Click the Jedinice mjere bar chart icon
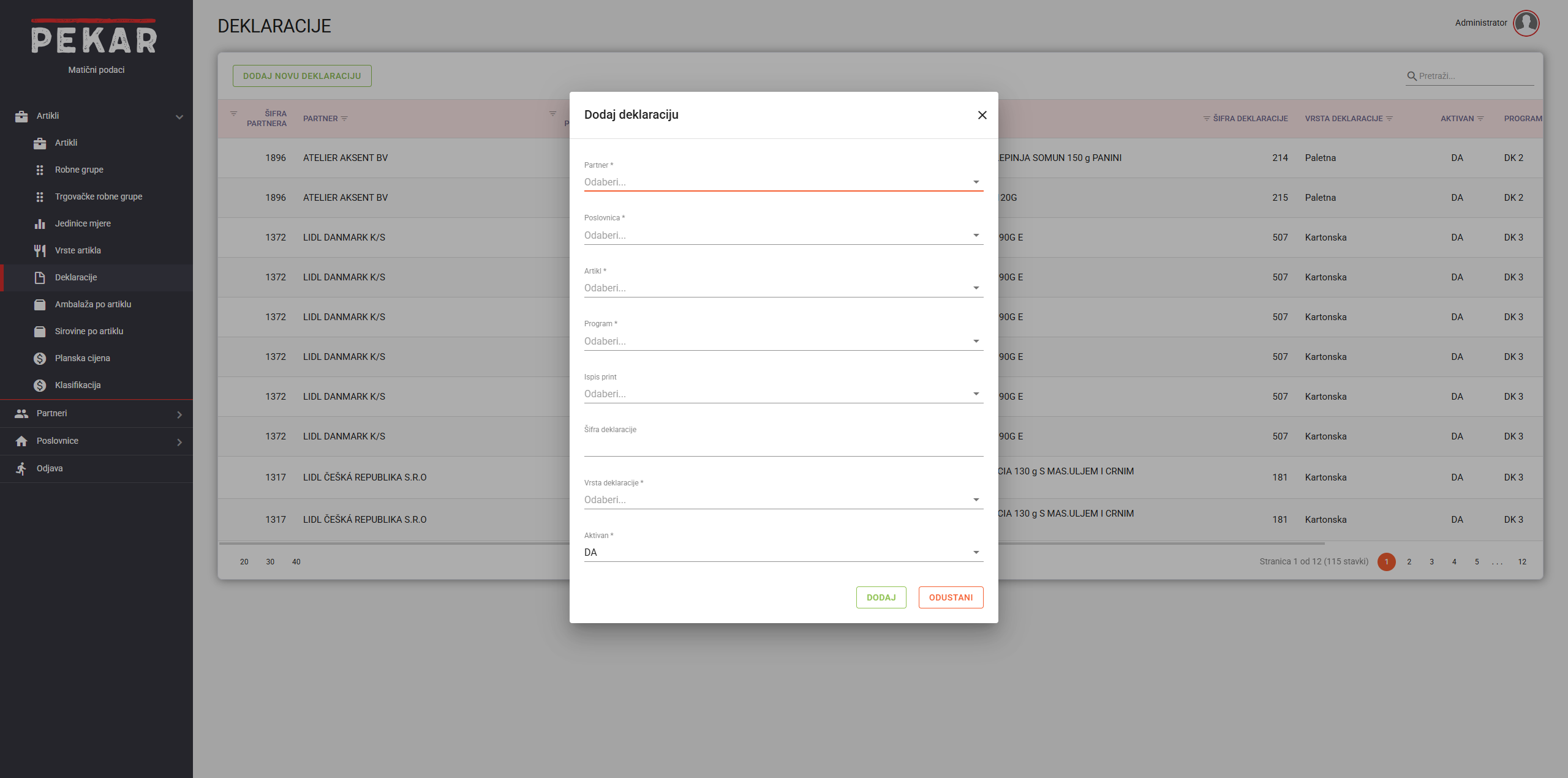This screenshot has width=1568, height=778. (40, 223)
